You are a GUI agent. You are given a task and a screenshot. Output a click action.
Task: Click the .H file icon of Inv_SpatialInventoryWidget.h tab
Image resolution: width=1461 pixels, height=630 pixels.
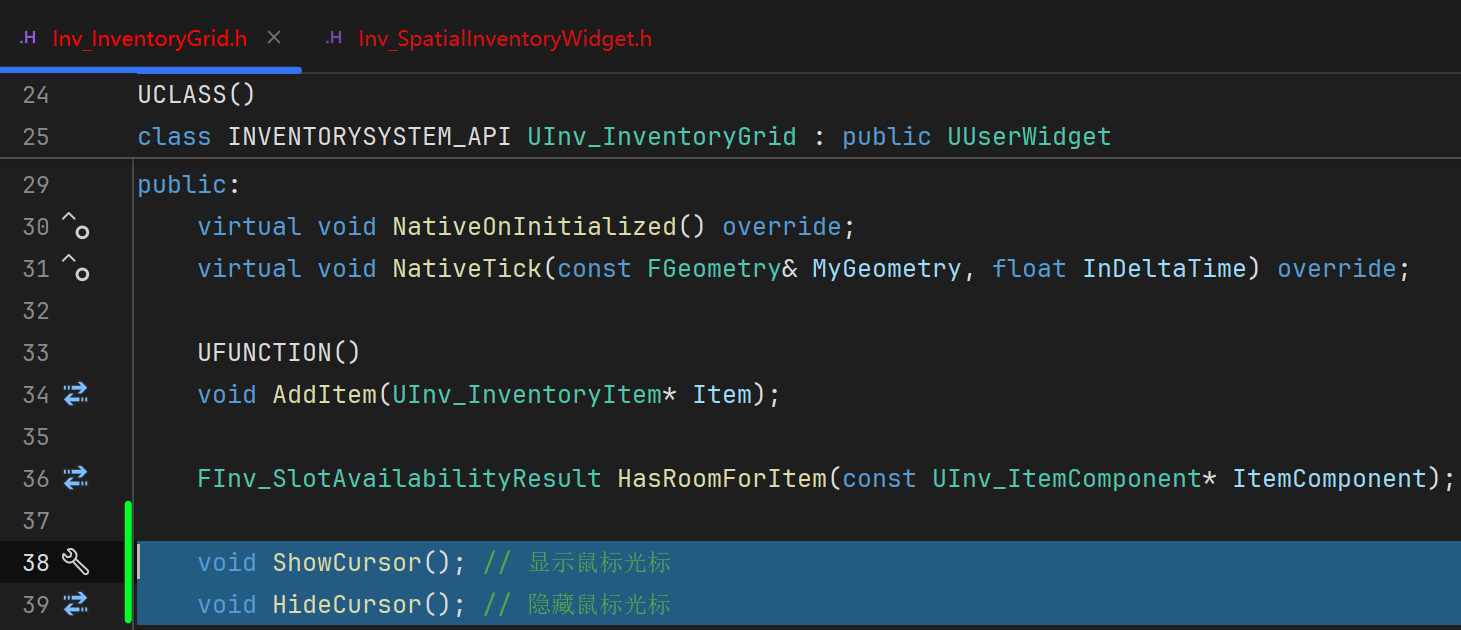tap(334, 38)
